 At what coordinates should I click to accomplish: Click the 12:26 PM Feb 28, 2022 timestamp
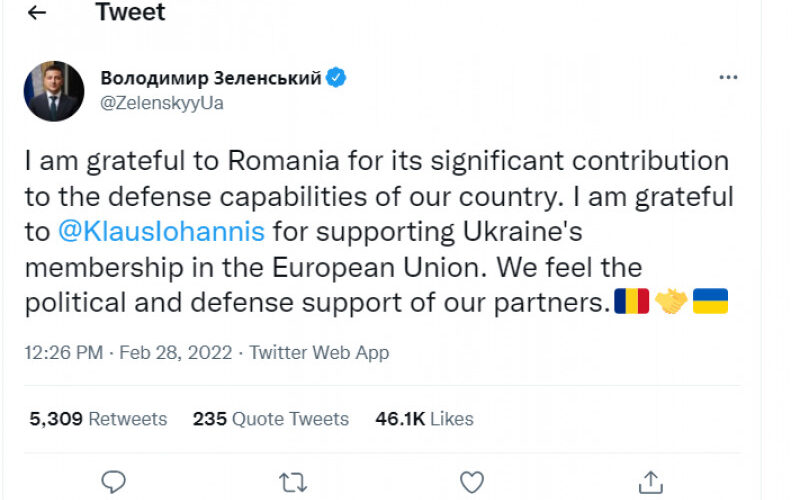[130, 352]
